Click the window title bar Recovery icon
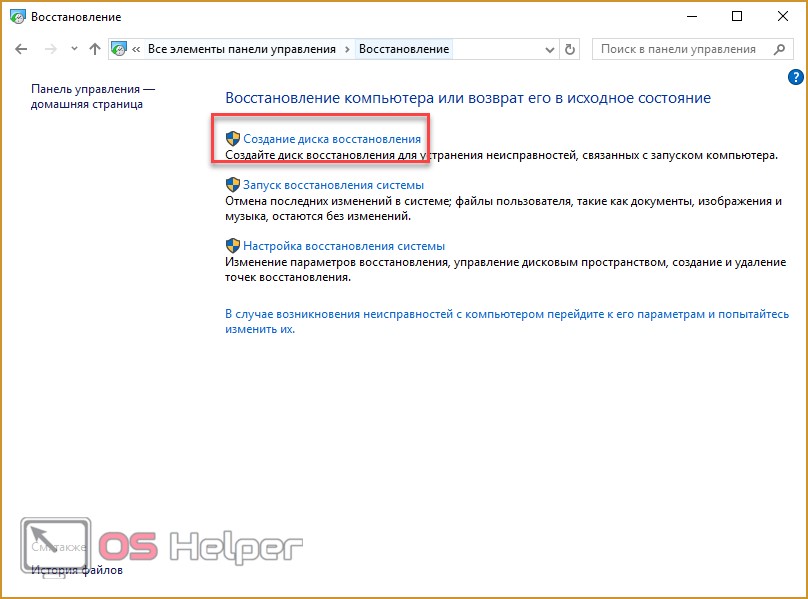Image resolution: width=808 pixels, height=599 pixels. tap(17, 17)
